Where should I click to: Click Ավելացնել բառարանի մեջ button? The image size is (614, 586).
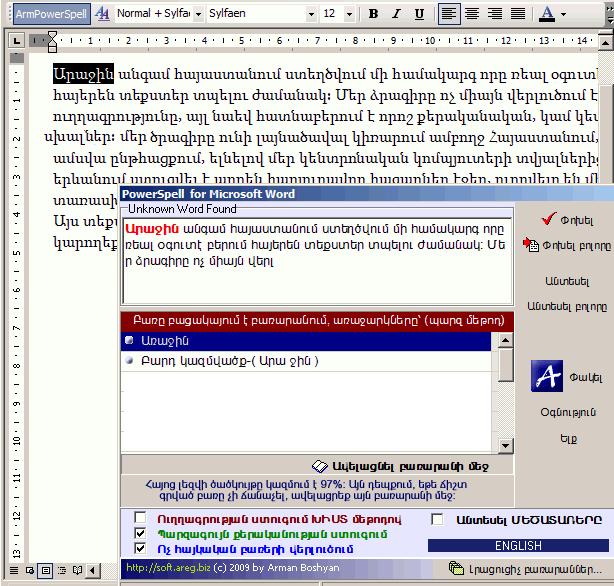pos(410,466)
